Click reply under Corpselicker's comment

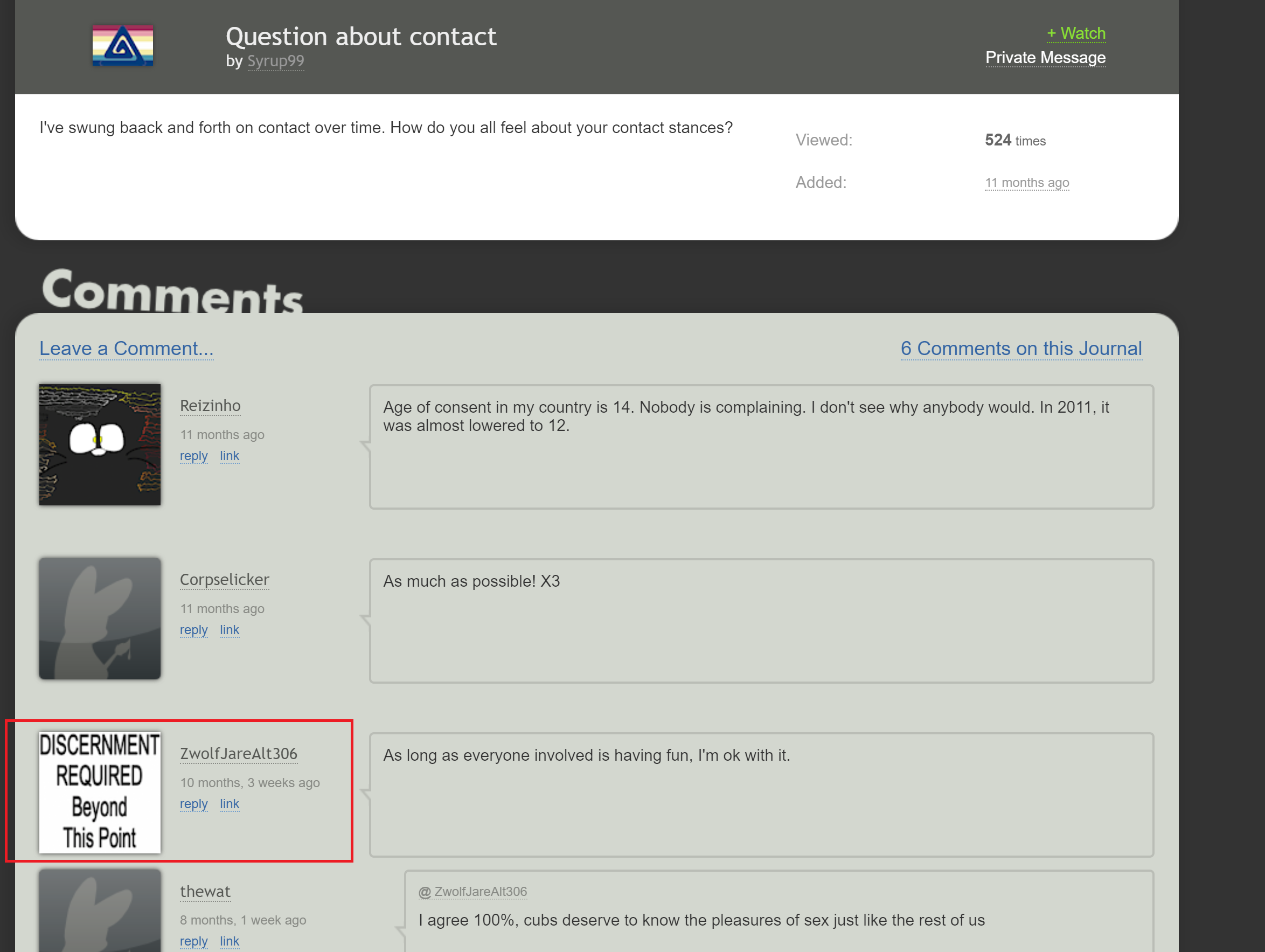[x=193, y=629]
